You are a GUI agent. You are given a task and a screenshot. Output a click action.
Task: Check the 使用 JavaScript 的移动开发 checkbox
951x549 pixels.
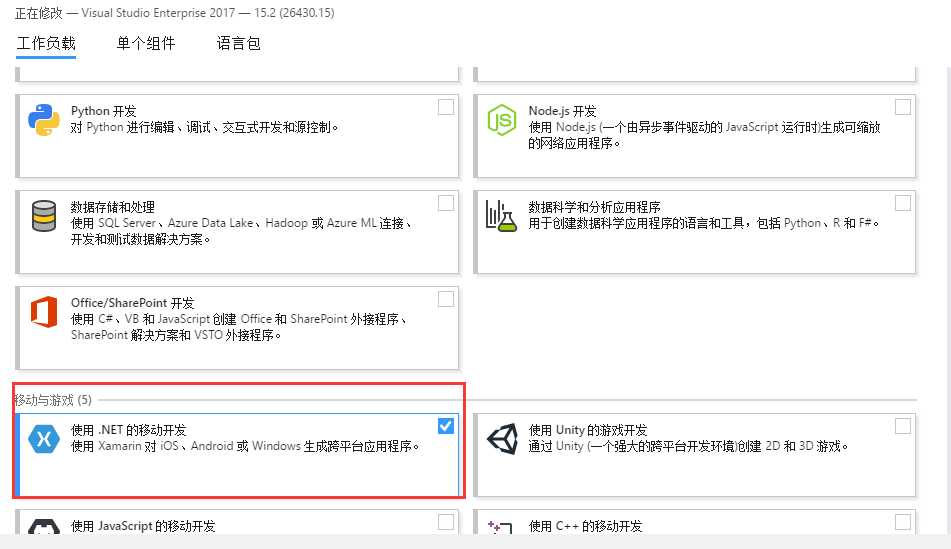click(446, 522)
